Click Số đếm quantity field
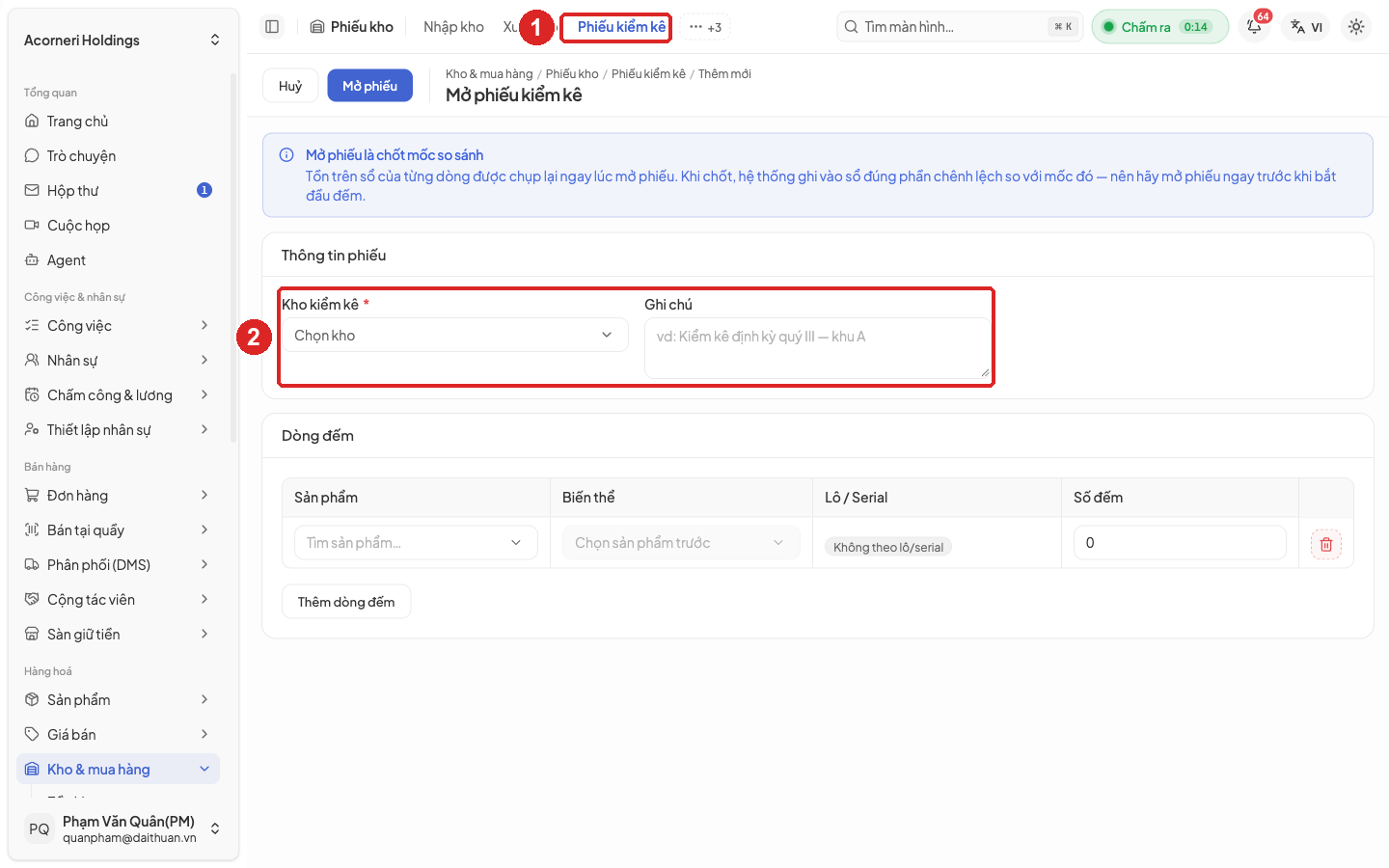 click(1180, 543)
